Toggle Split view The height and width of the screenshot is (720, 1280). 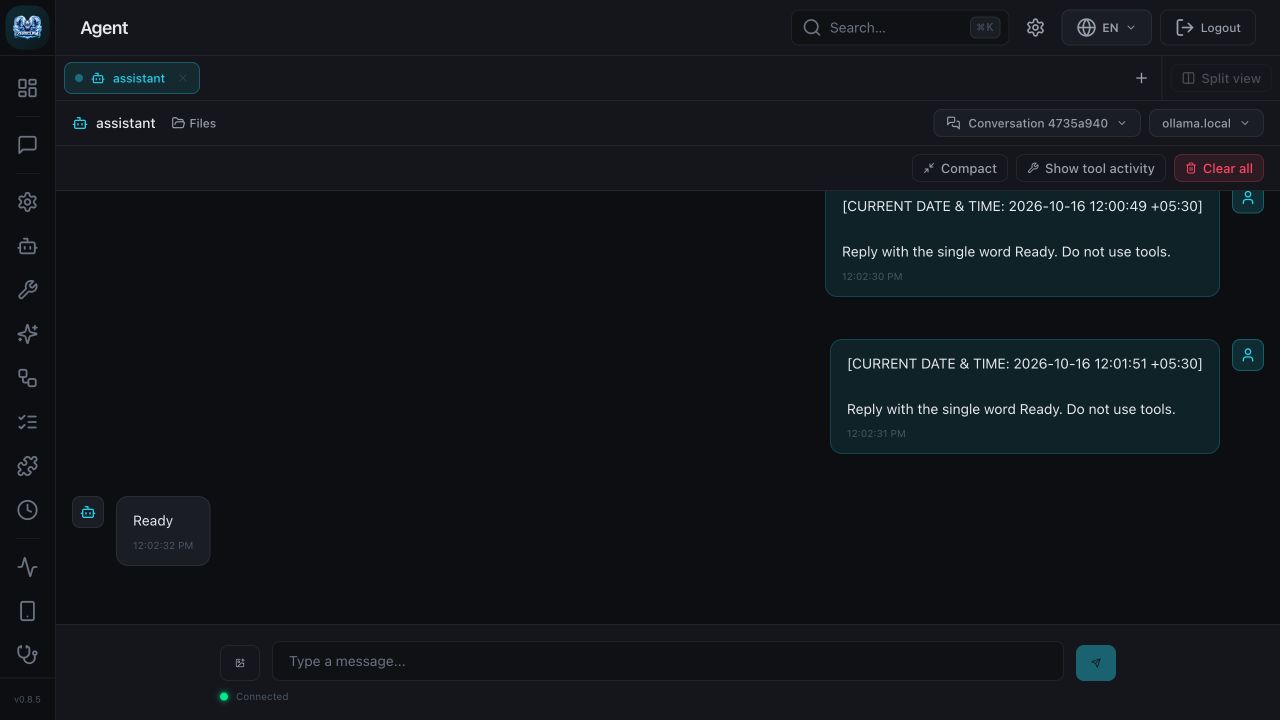tap(1221, 78)
